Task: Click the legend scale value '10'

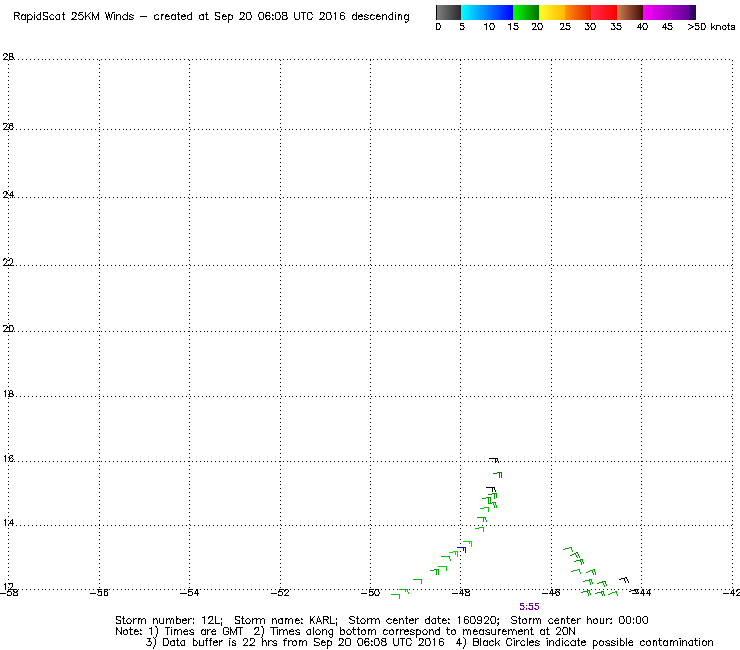Action: tap(489, 27)
